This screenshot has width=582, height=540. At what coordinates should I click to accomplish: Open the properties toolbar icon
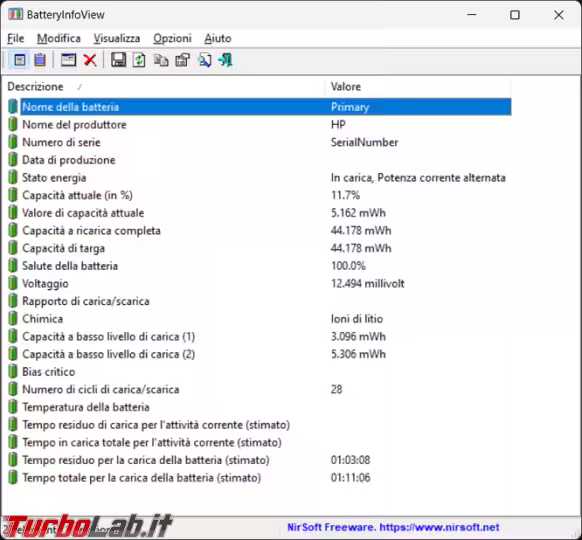pyautogui.click(x=182, y=60)
